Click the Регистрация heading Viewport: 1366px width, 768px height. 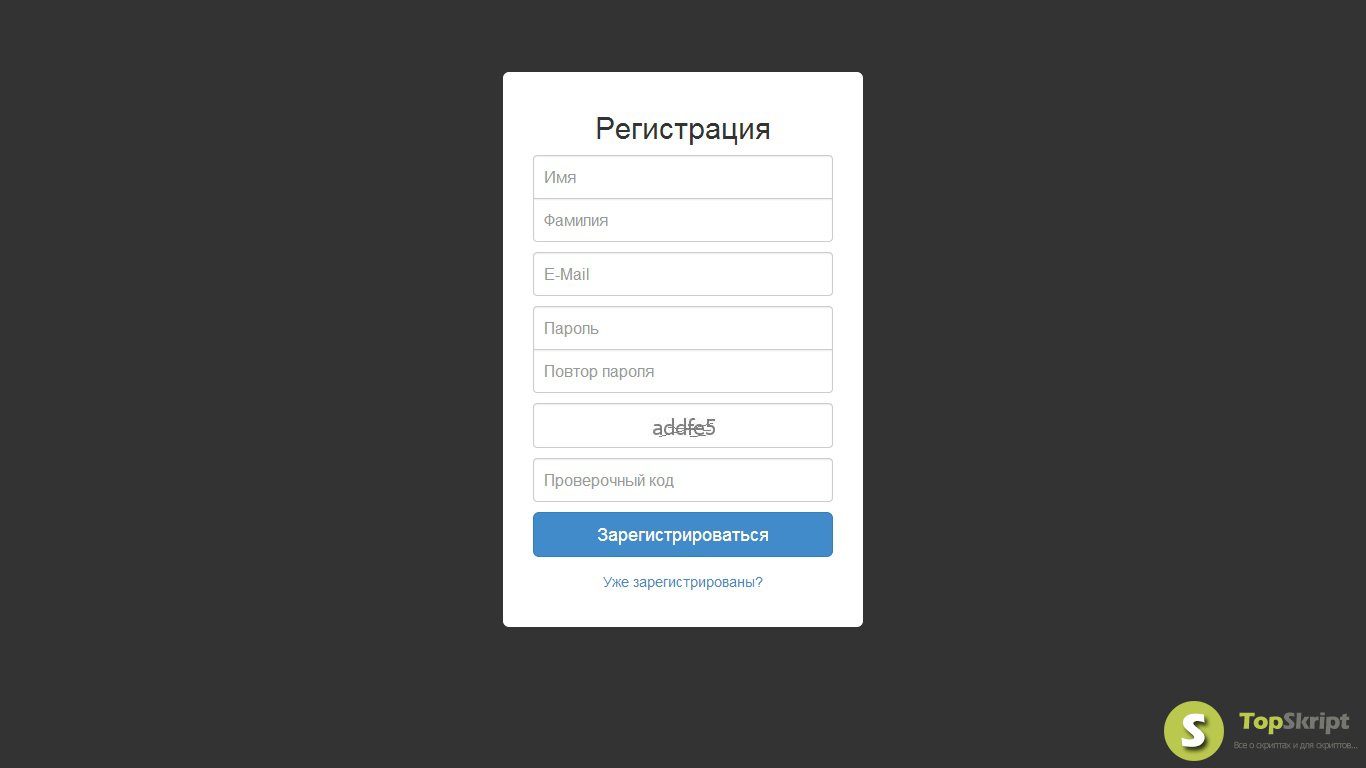(683, 129)
